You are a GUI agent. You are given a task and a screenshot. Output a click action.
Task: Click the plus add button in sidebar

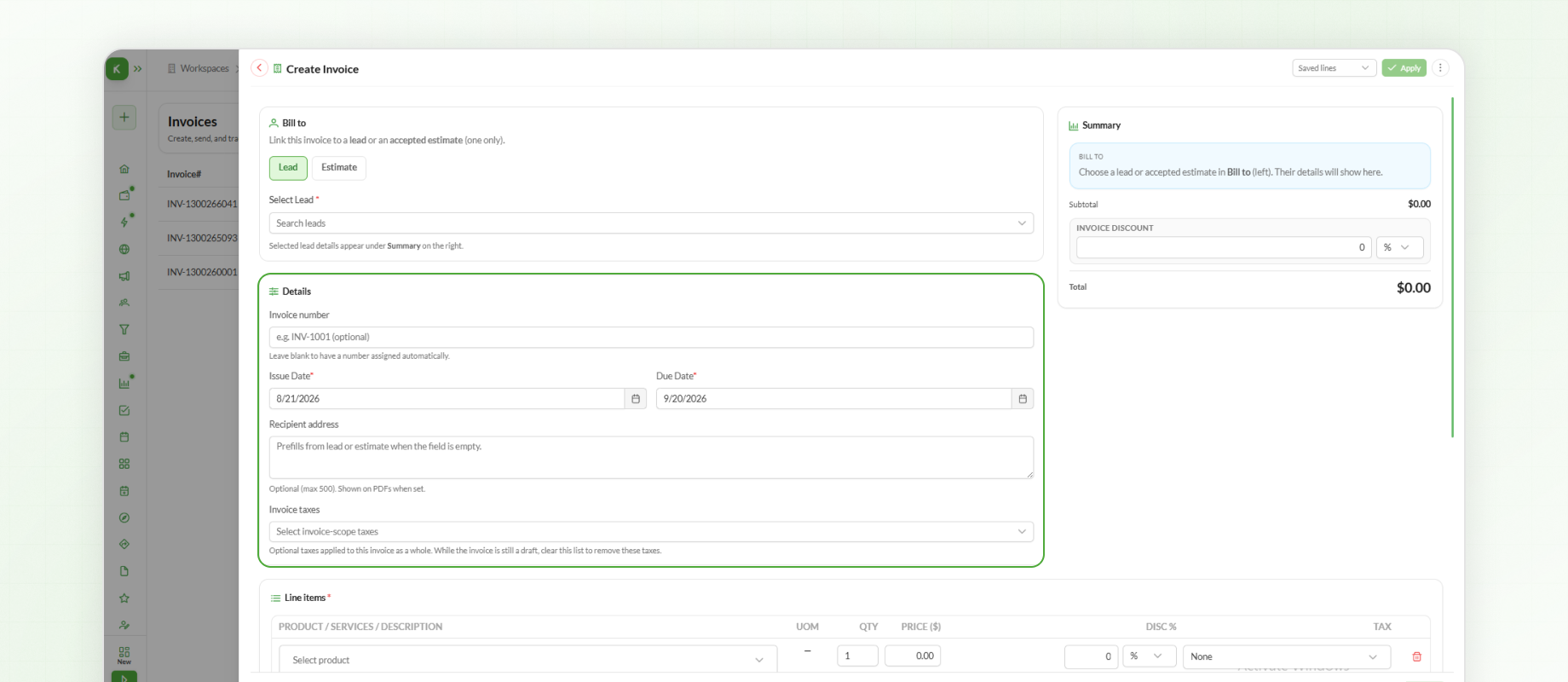124,118
